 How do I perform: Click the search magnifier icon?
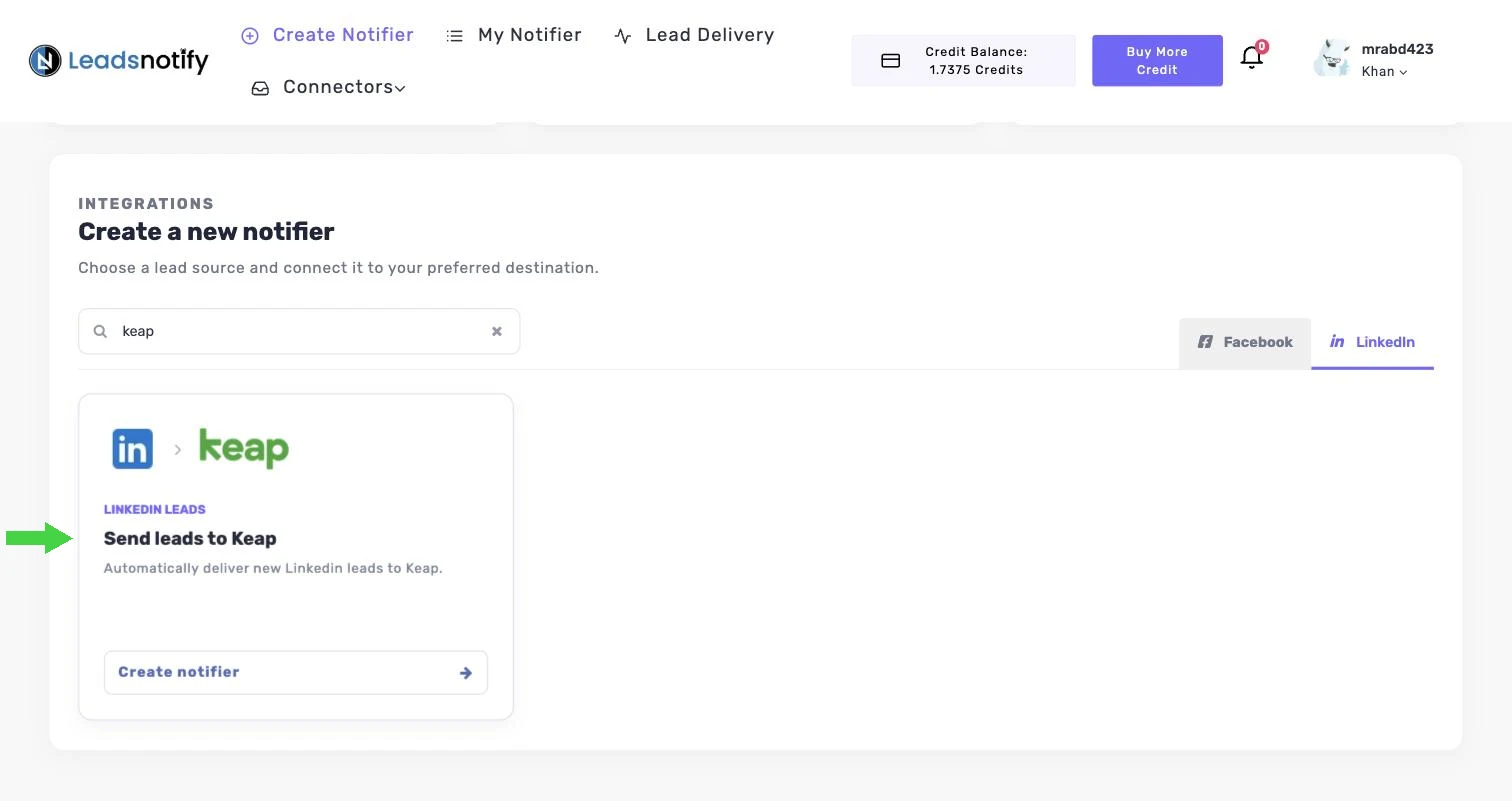(x=100, y=331)
